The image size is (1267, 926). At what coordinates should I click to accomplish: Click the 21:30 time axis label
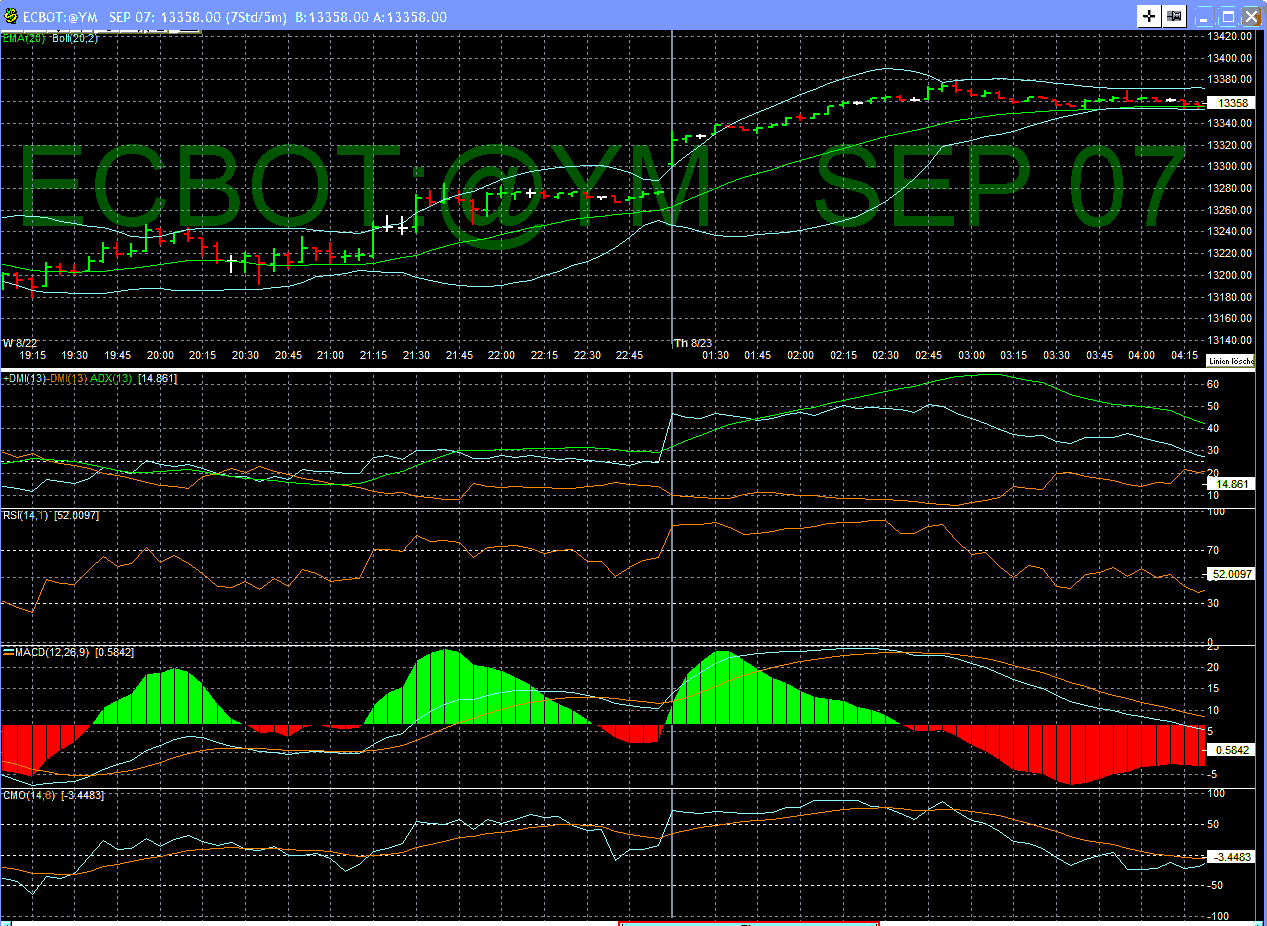416,355
